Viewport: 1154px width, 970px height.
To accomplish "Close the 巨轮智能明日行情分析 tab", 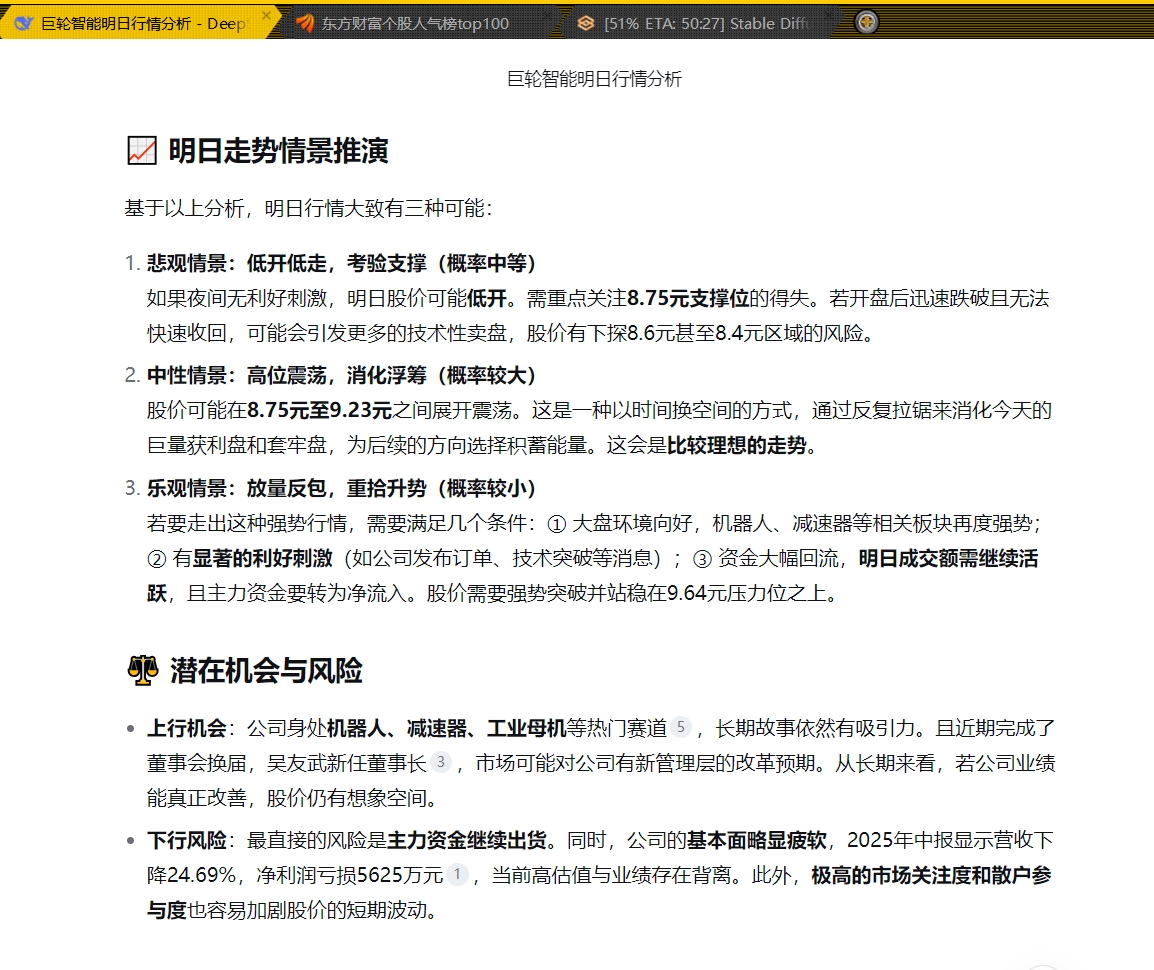I will coord(266,15).
